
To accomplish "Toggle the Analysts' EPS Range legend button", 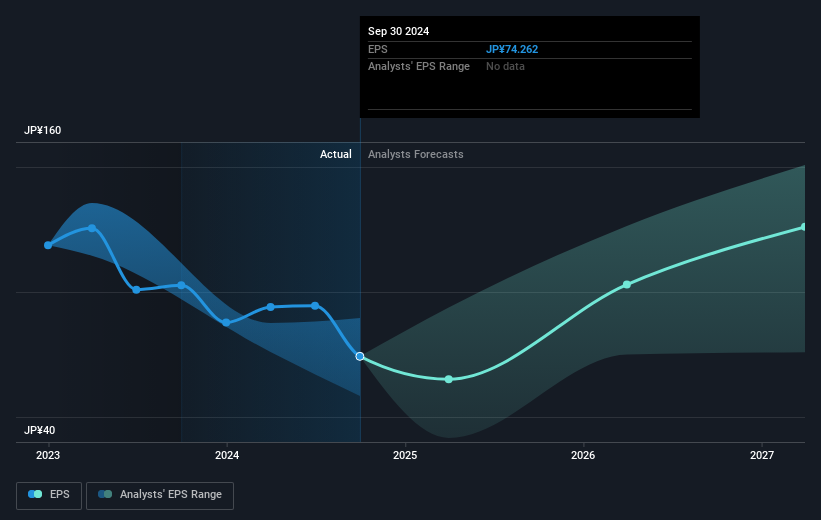I will (160, 494).
